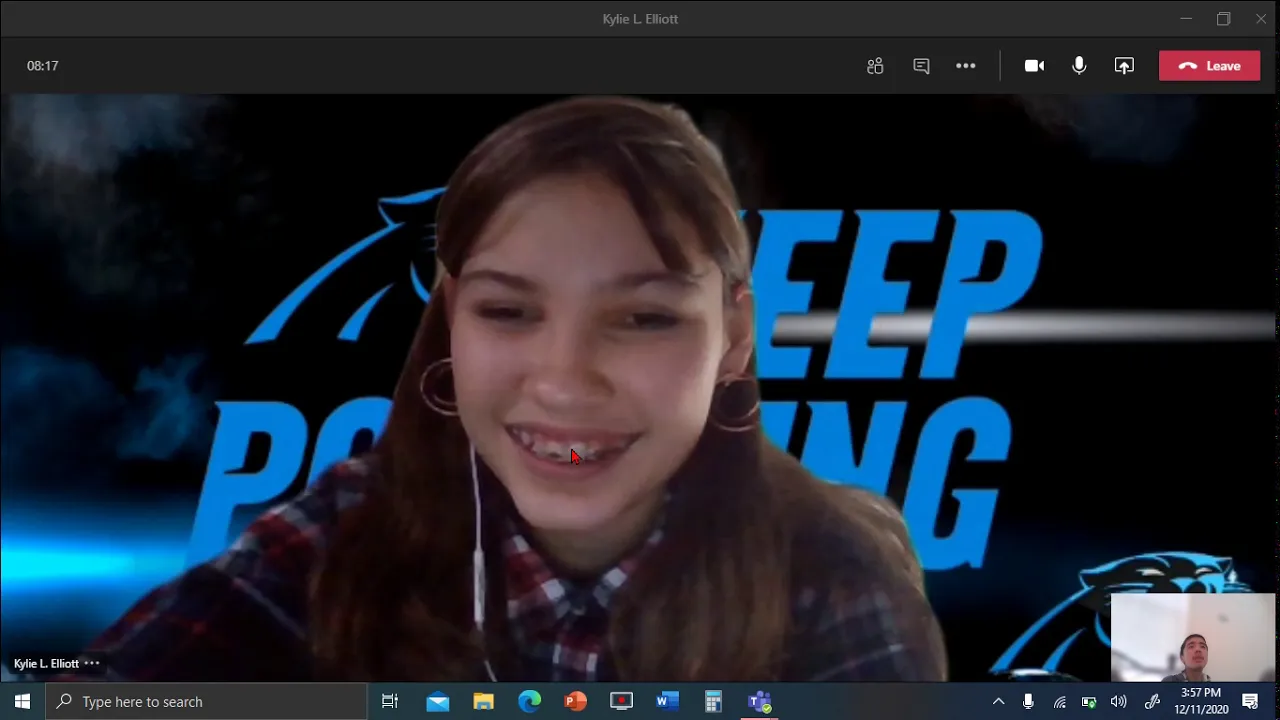Open the Windows Ink Workspace pen icon
This screenshot has width=1280, height=720.
pos(1152,701)
